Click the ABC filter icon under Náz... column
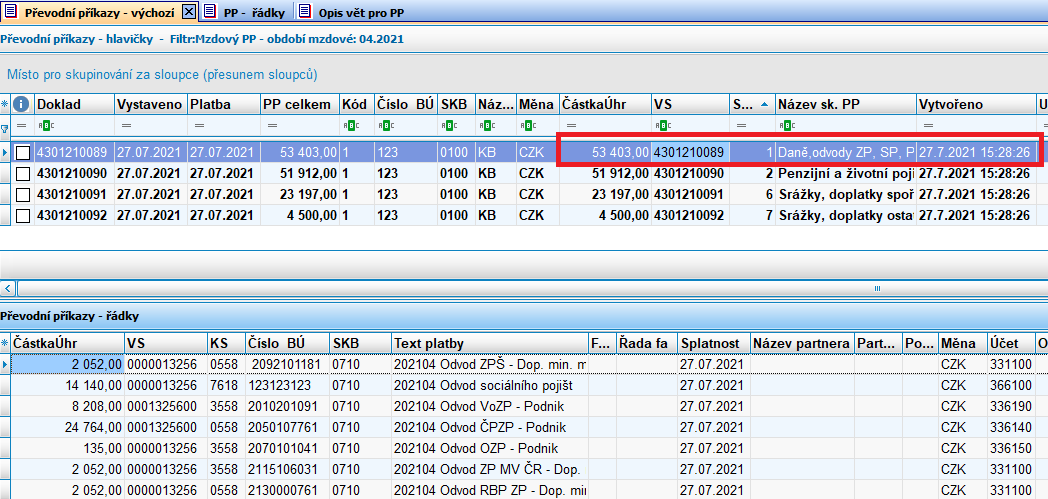This screenshot has height=499, width=1048. [x=485, y=126]
